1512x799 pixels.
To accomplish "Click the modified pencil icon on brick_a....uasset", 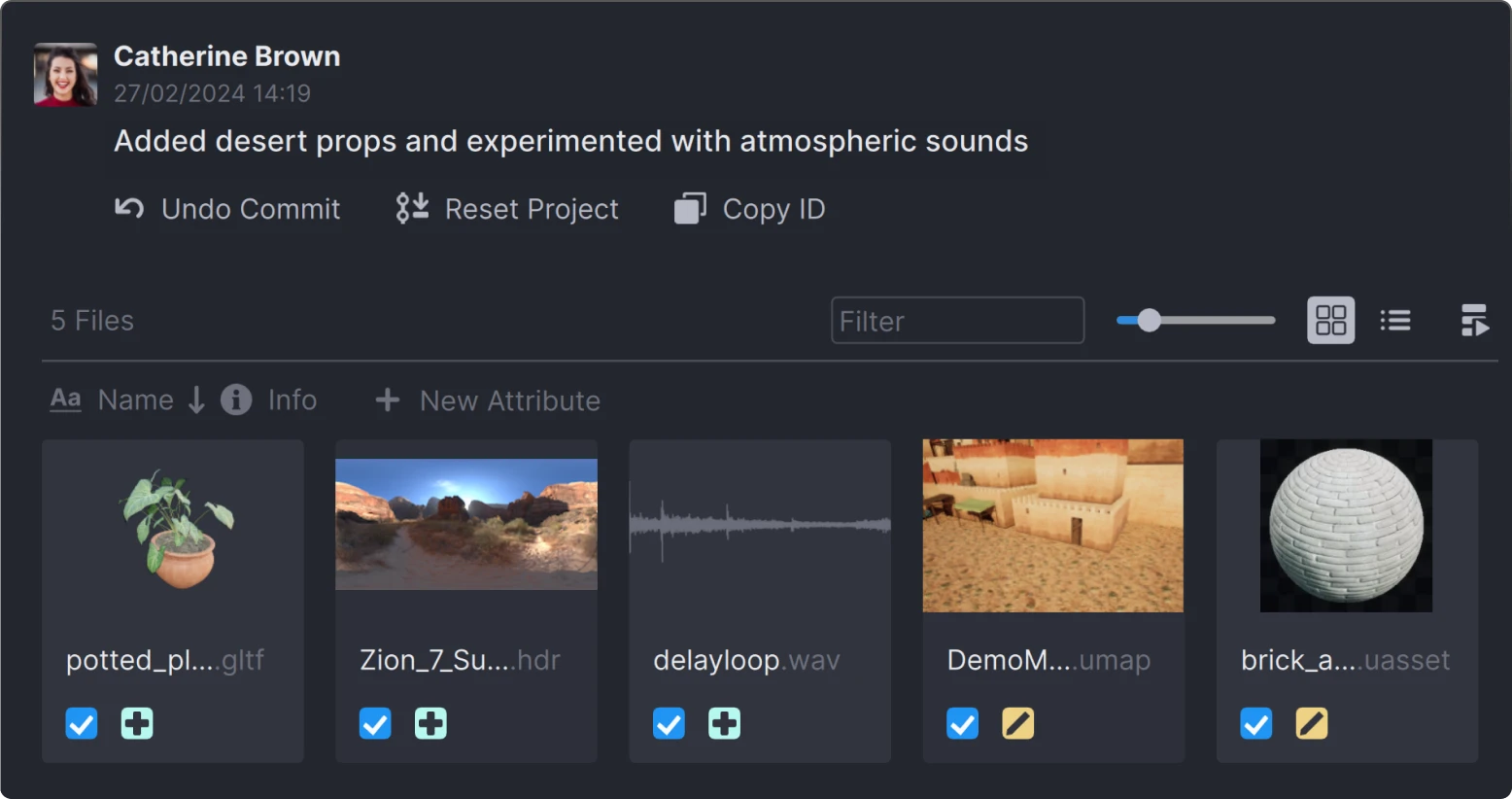I will tap(1311, 723).
